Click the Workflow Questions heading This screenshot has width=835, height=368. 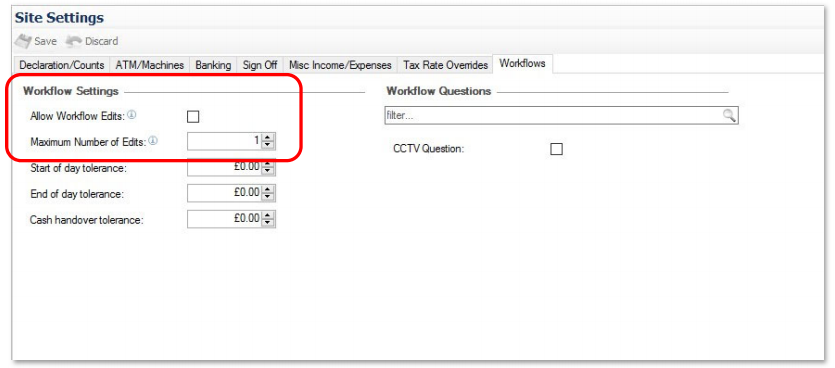coord(439,91)
